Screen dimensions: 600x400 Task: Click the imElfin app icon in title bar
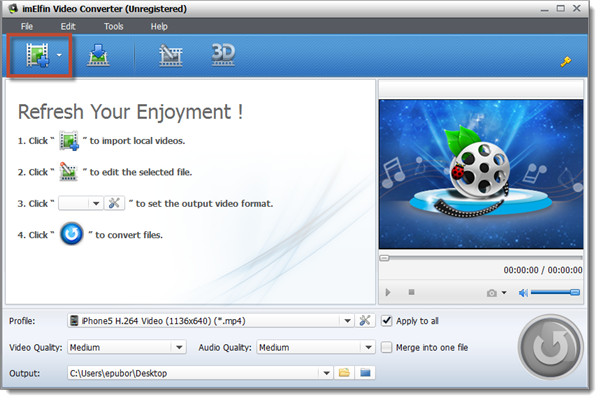pos(13,8)
